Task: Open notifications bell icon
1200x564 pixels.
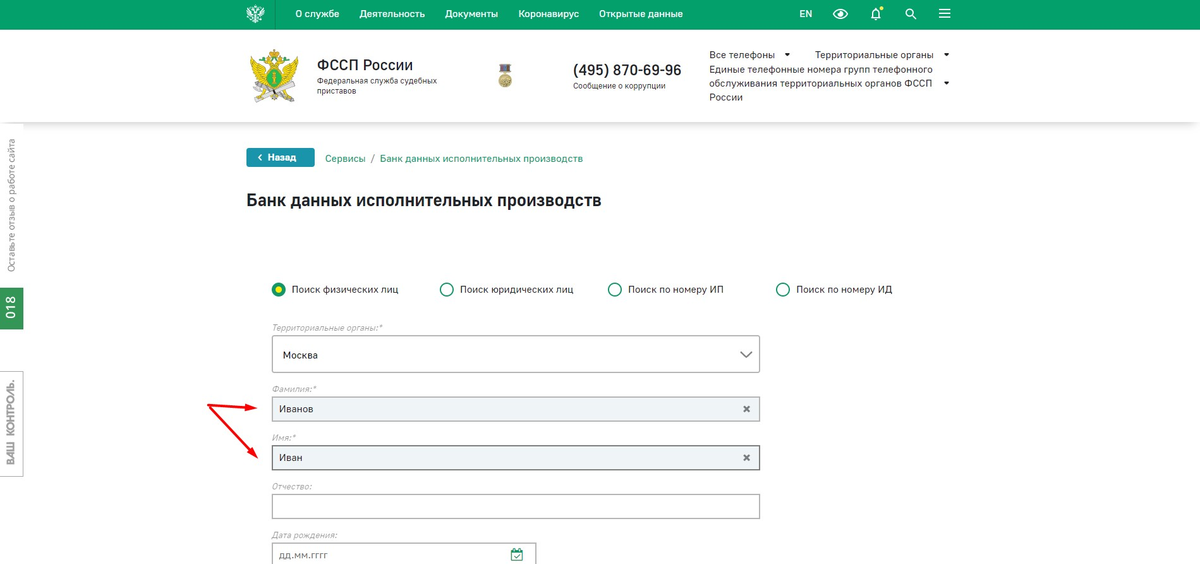Action: click(x=876, y=14)
